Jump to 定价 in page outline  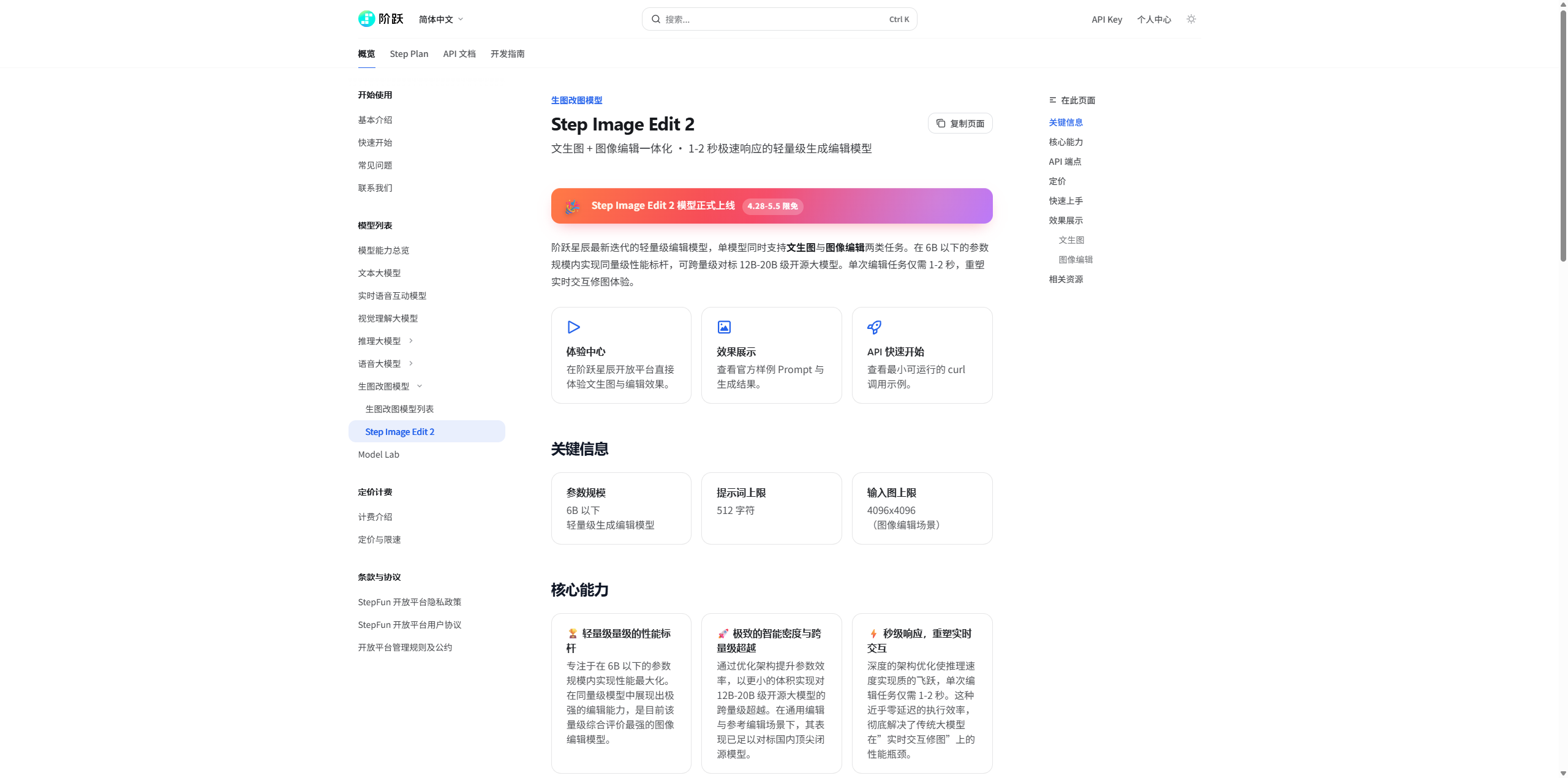pyautogui.click(x=1057, y=181)
